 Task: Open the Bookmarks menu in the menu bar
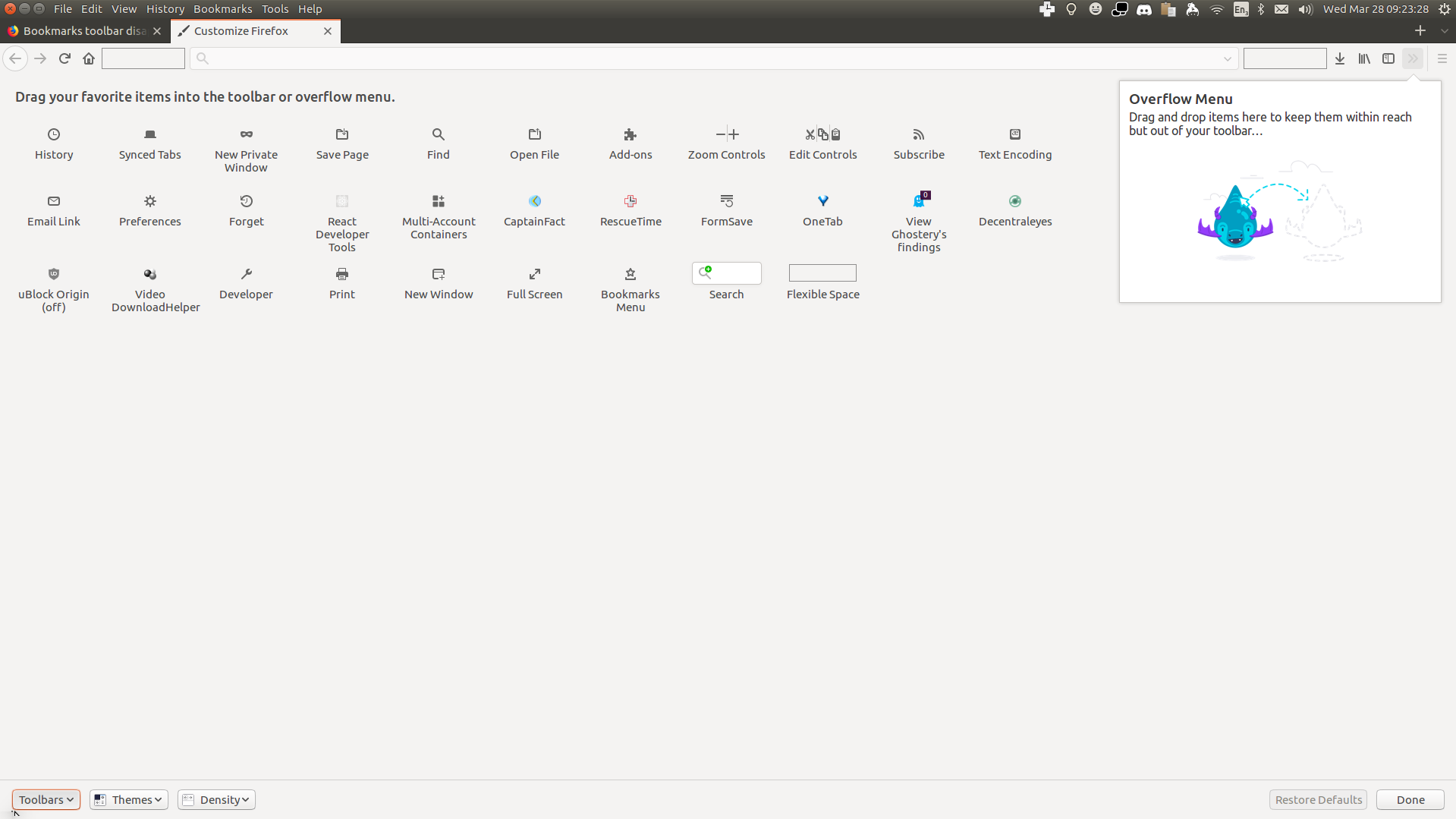222,8
